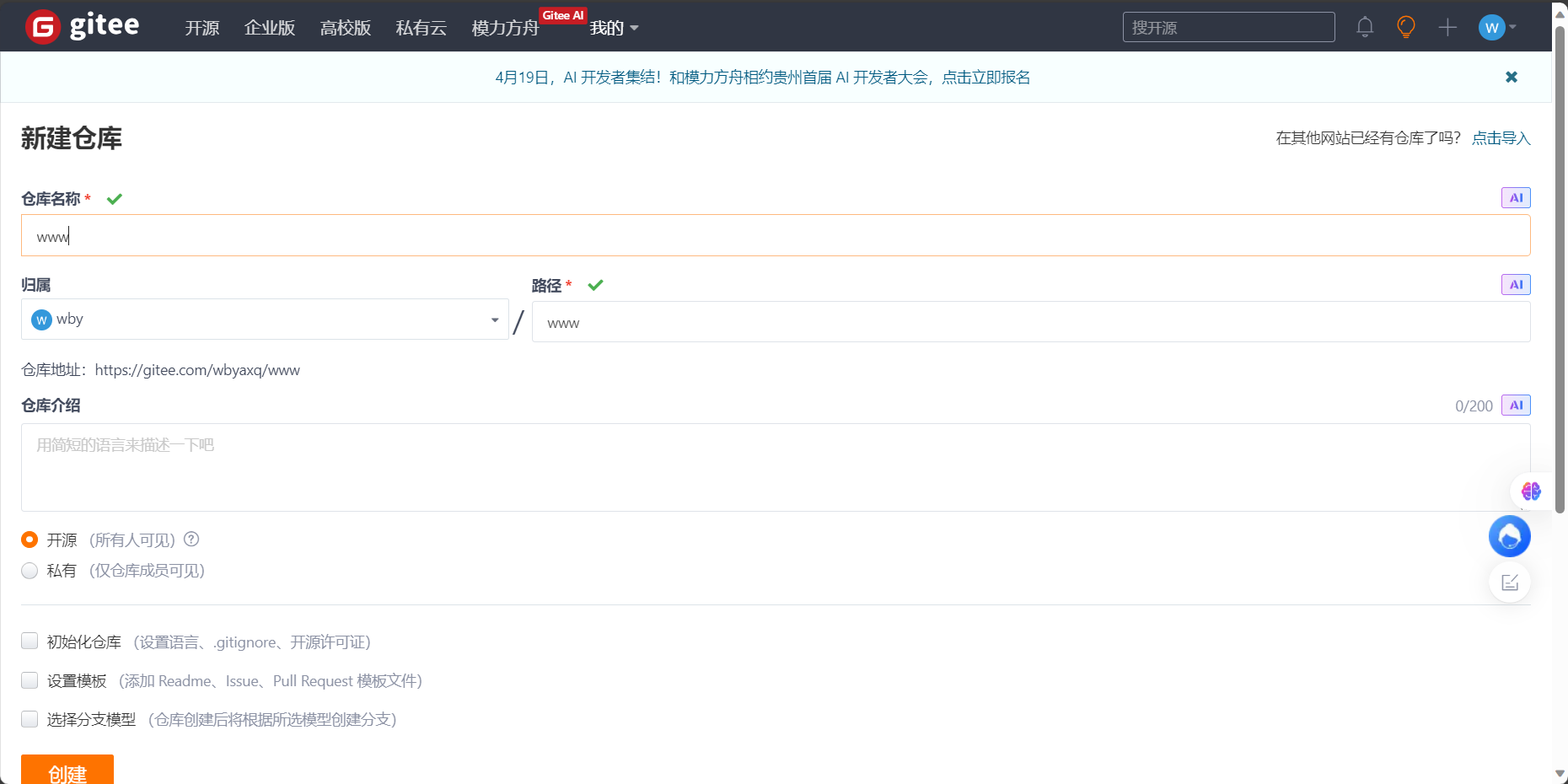1568x784 pixels.
Task: Click the plus icon to create new content
Action: pos(1447,27)
